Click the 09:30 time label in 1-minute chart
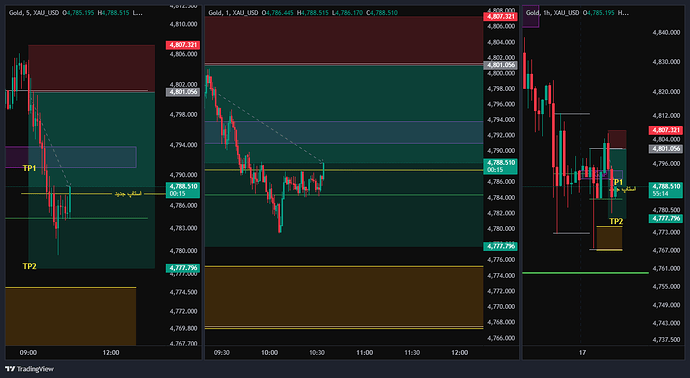Viewport: 690px width, 378px height. [221, 352]
